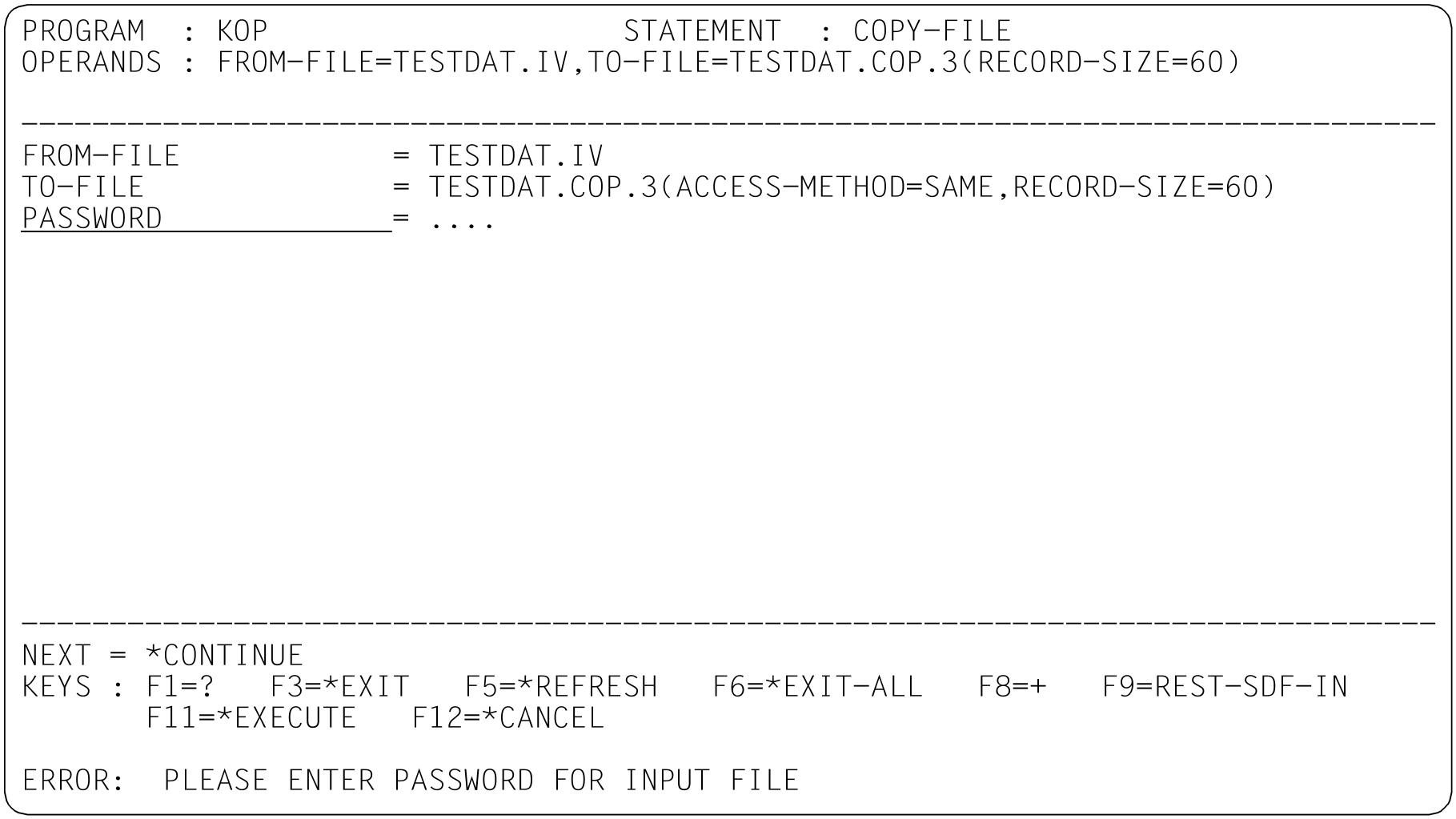Click the FROM-FILE value TESTDAT.IV
This screenshot has width=1456, height=819.
coord(515,156)
